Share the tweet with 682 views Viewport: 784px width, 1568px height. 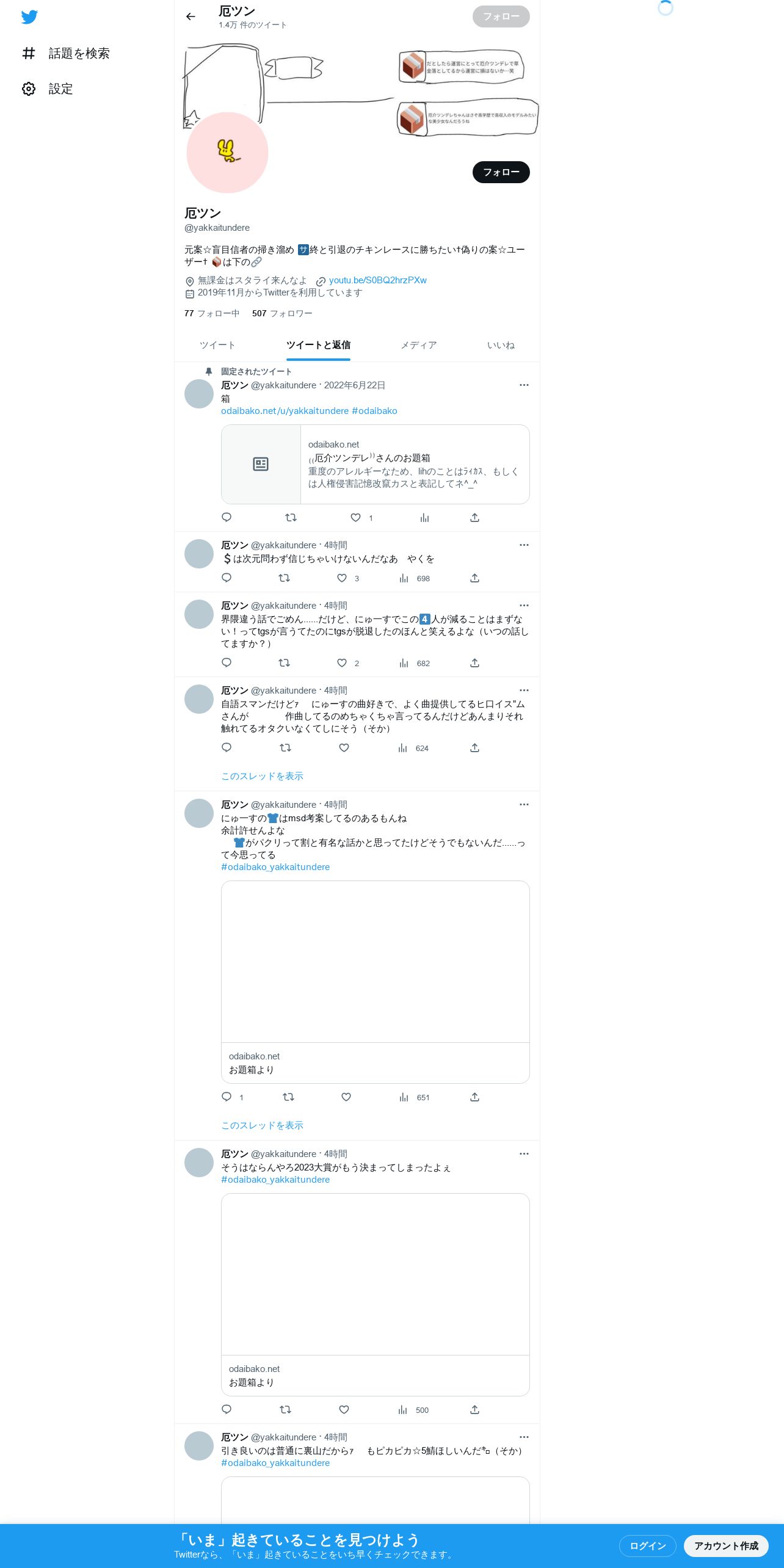click(474, 663)
